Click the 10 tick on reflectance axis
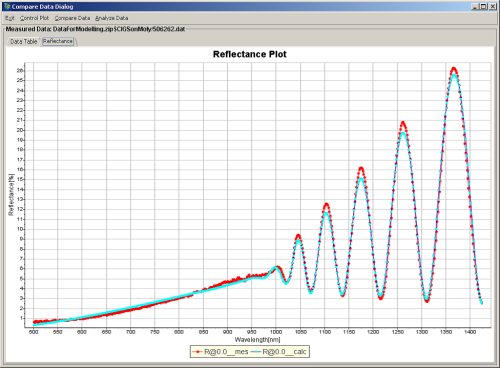This screenshot has height=368, width=500. point(20,229)
